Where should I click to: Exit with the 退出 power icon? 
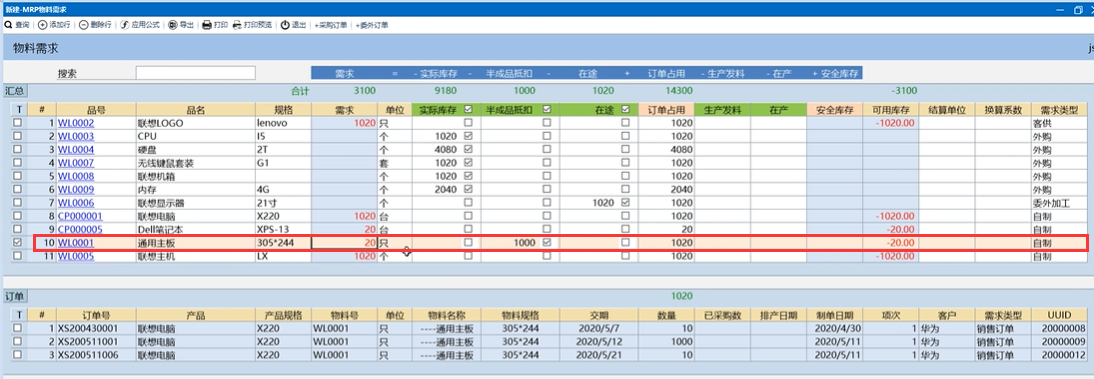293,25
